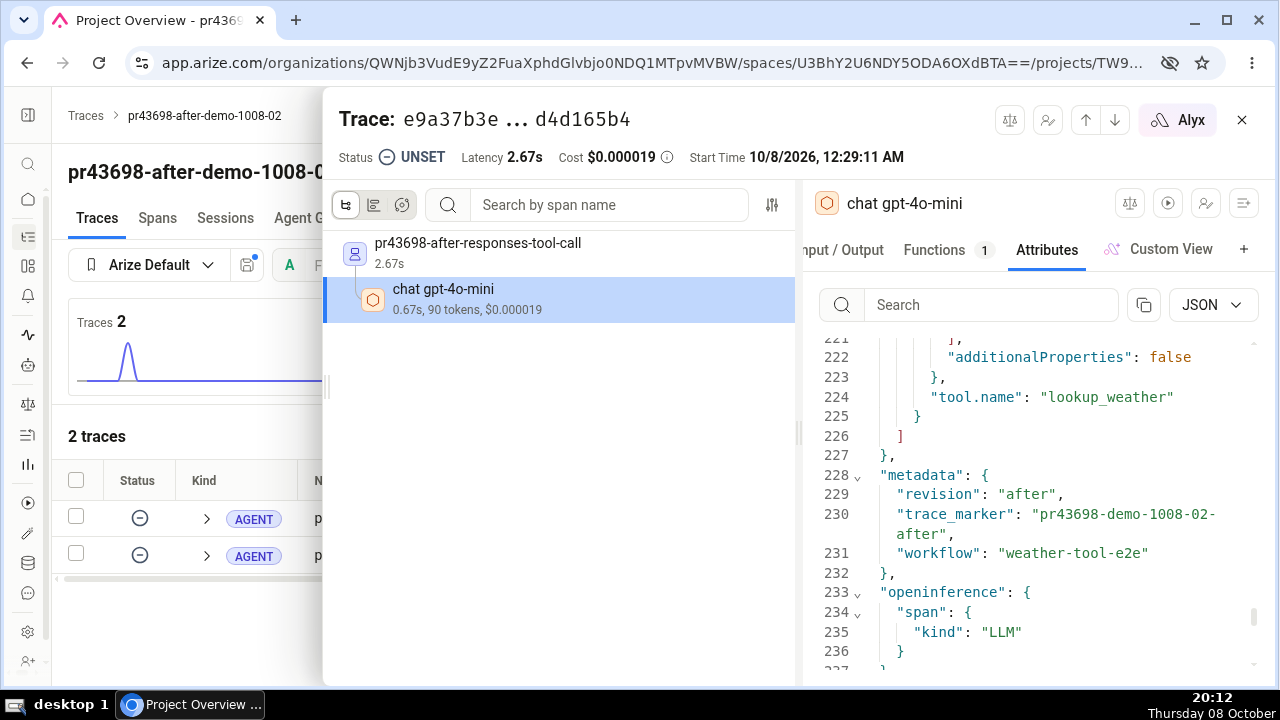Click the span annotate user-pencil icon

[x=1206, y=203]
